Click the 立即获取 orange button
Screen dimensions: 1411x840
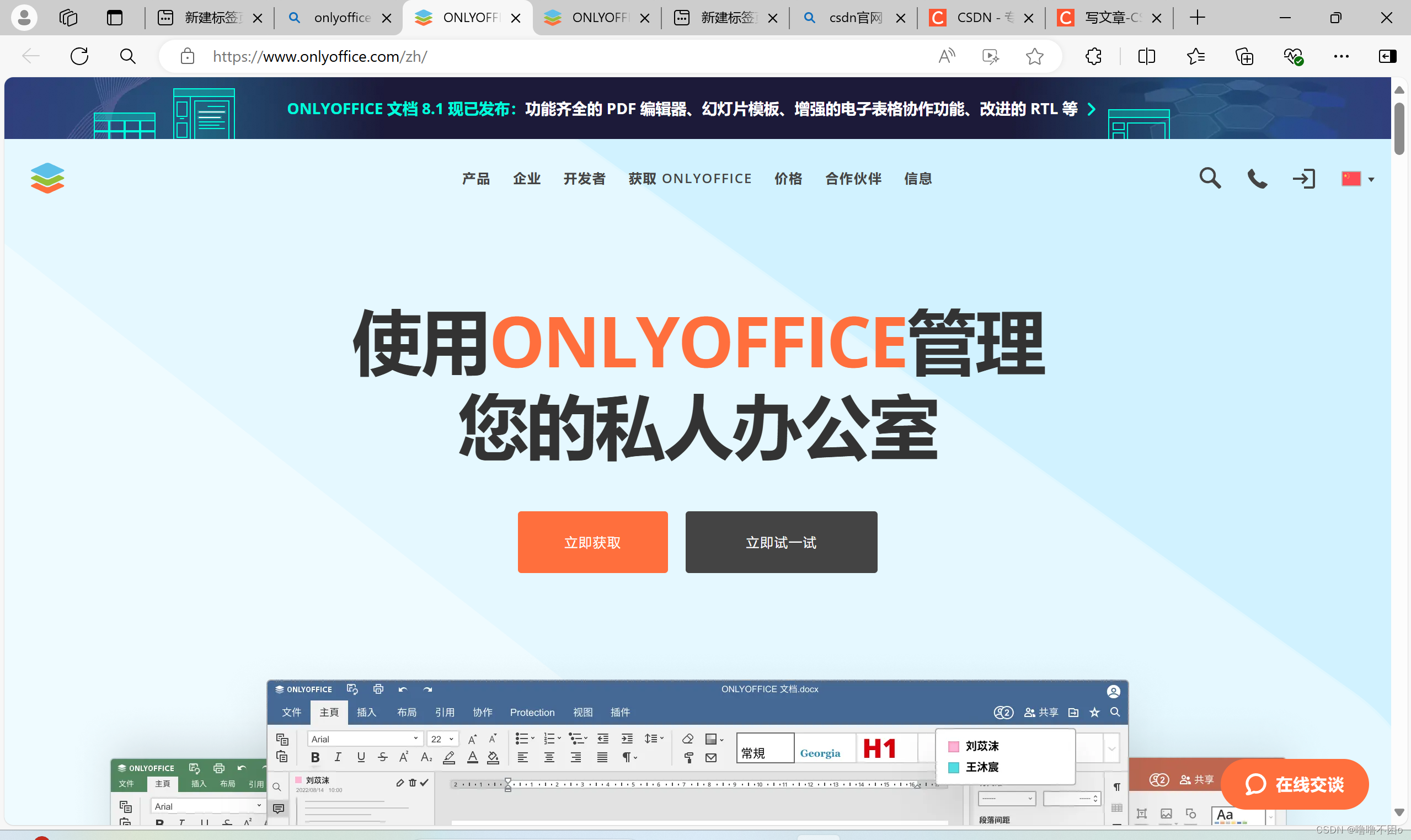pos(592,542)
